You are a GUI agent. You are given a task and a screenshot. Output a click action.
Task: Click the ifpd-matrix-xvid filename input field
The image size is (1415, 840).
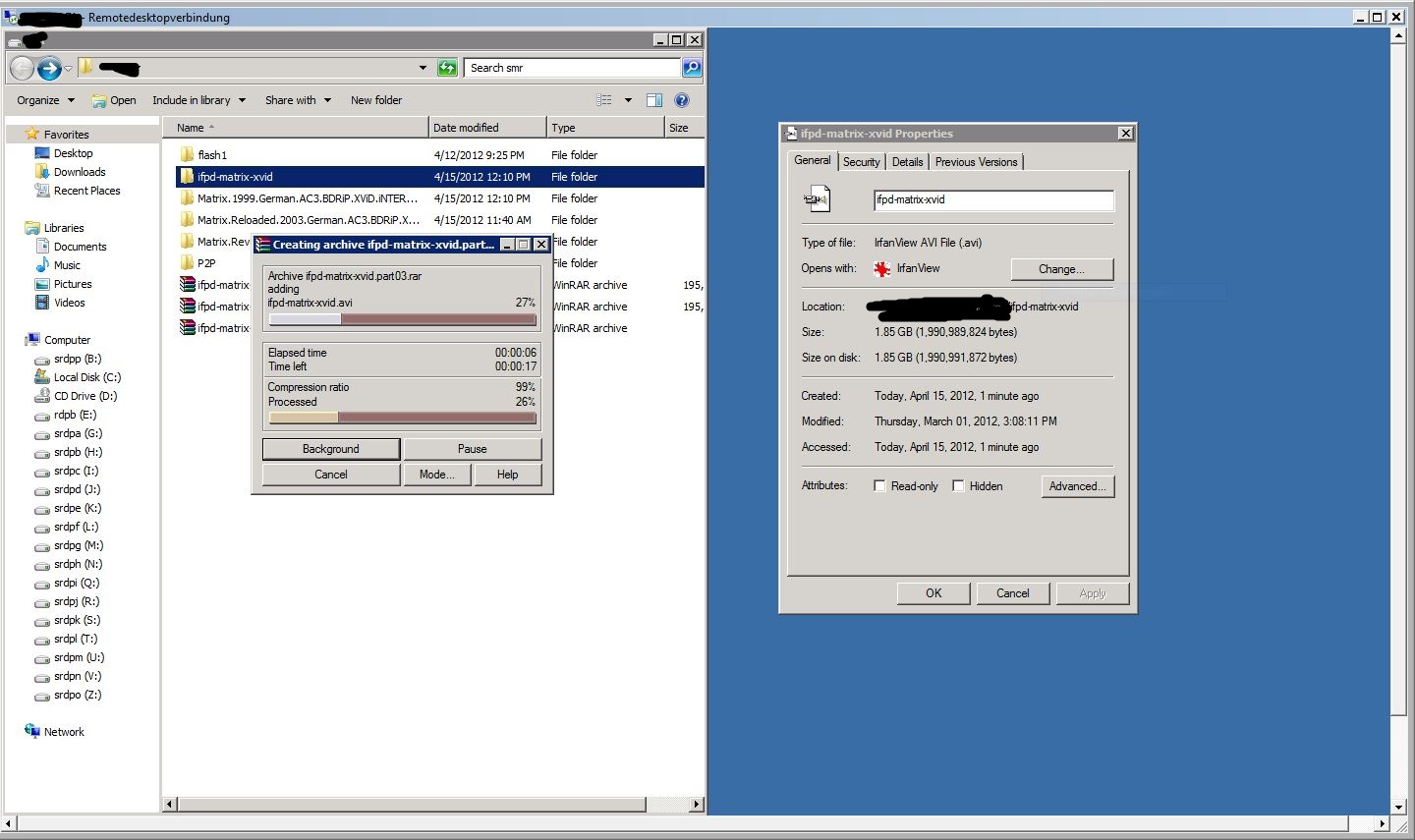pyautogui.click(x=993, y=200)
